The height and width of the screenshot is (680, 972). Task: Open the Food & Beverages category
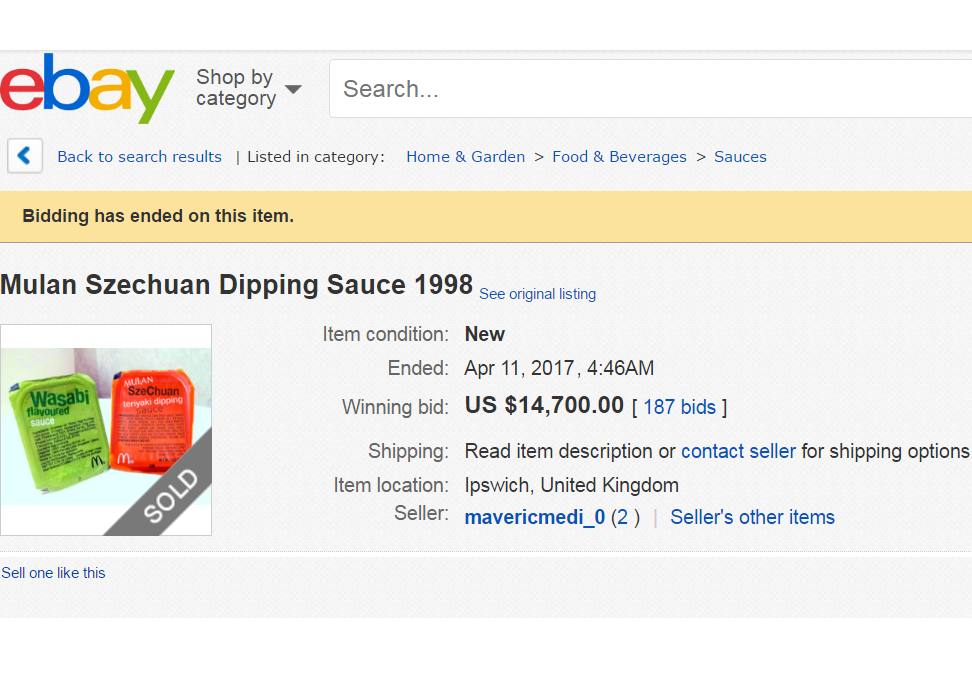pos(619,157)
